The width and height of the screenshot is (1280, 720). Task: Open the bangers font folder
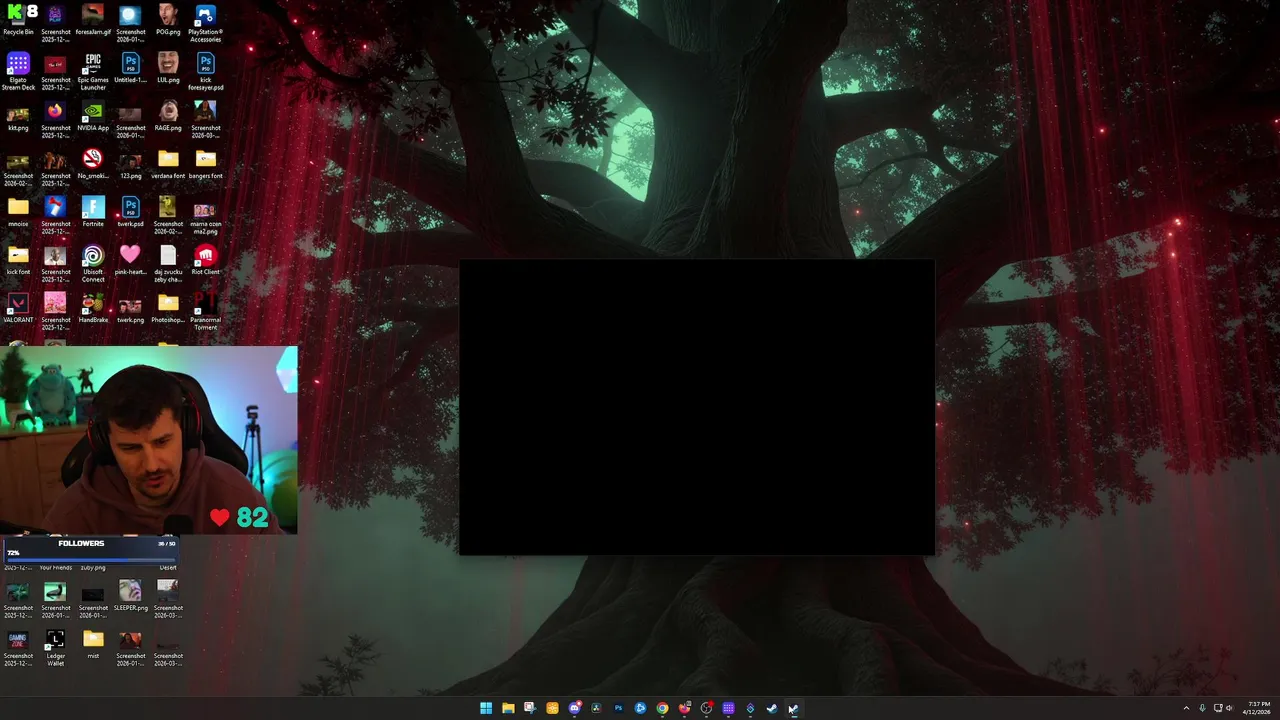coord(205,164)
